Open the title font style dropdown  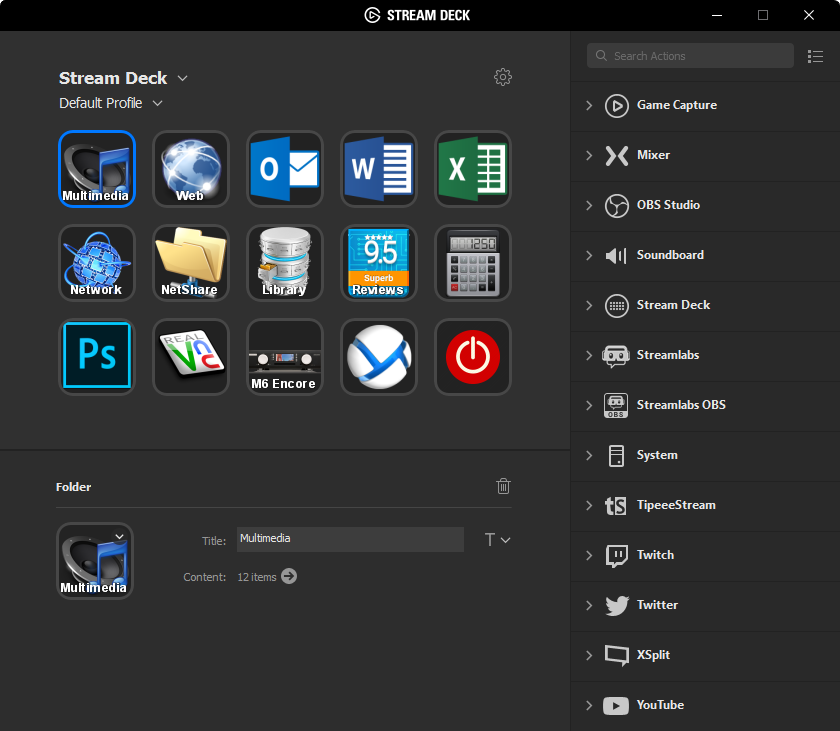pyautogui.click(x=497, y=540)
